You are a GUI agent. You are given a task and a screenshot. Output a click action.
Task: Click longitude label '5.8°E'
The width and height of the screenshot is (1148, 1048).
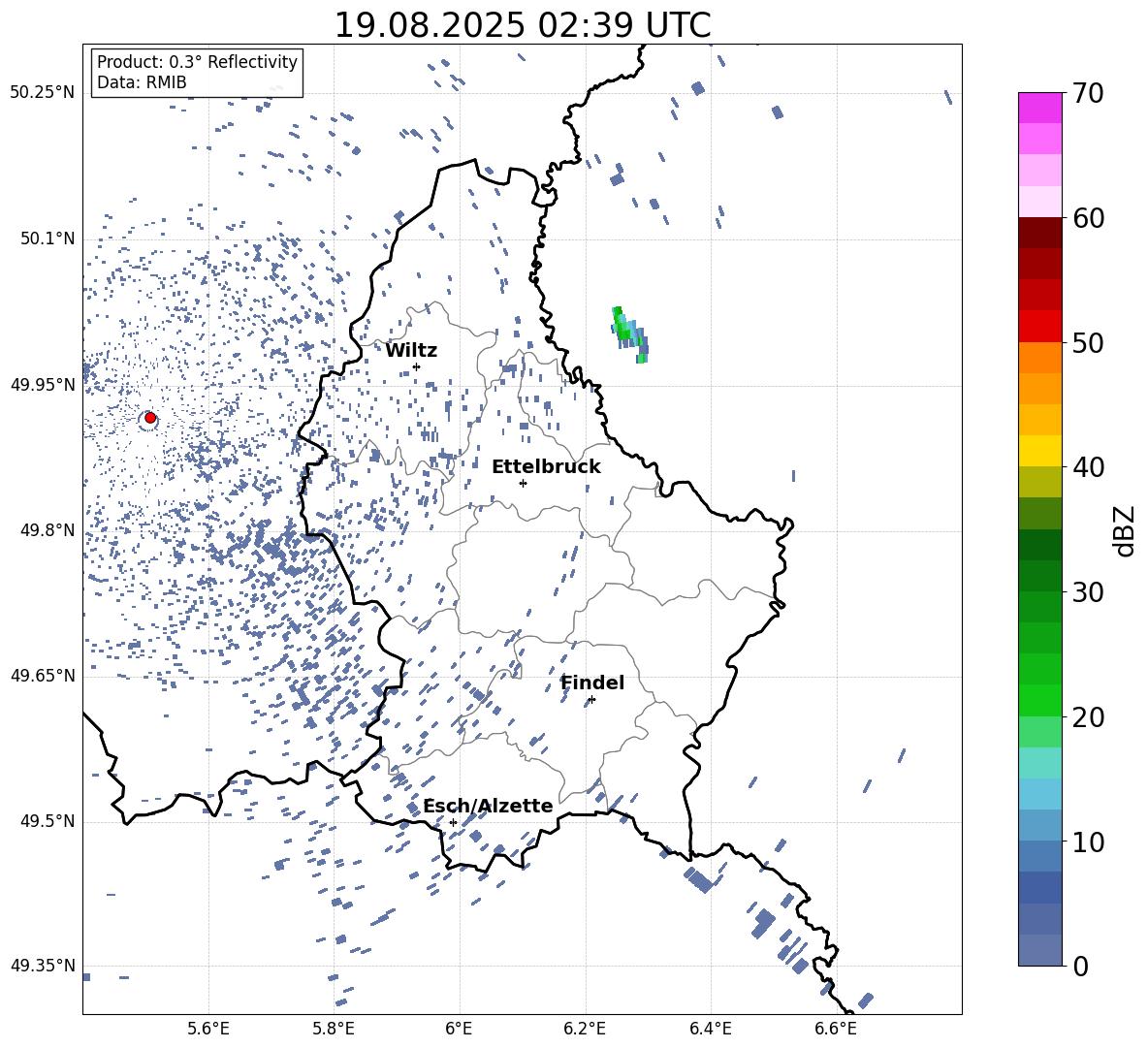(334, 1029)
